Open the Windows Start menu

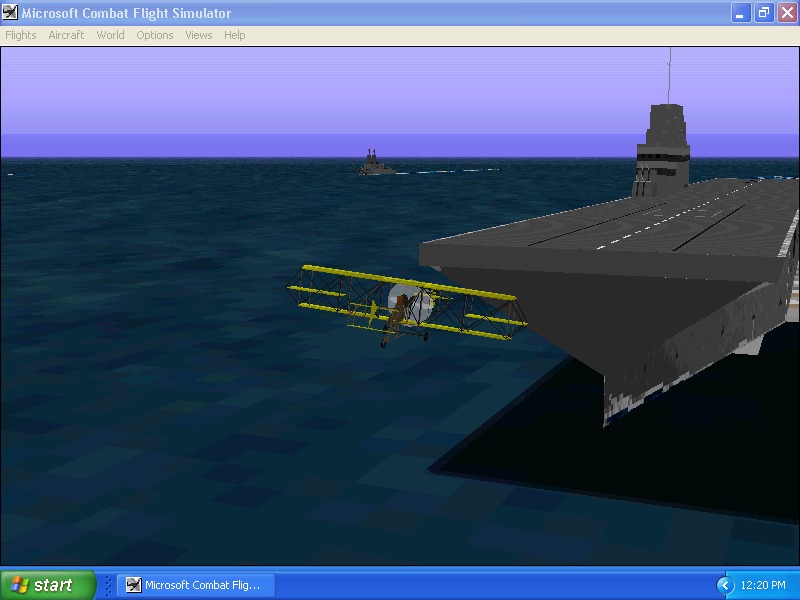click(x=48, y=585)
